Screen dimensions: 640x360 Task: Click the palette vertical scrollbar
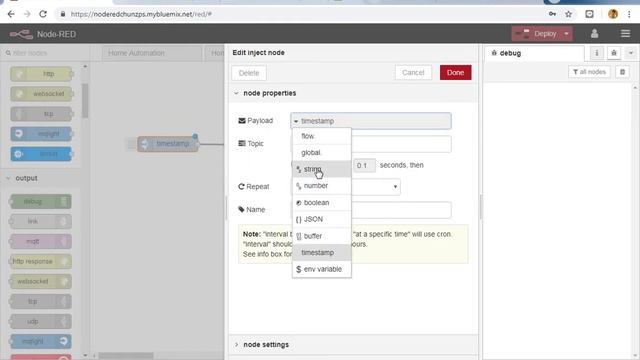[x=85, y=100]
